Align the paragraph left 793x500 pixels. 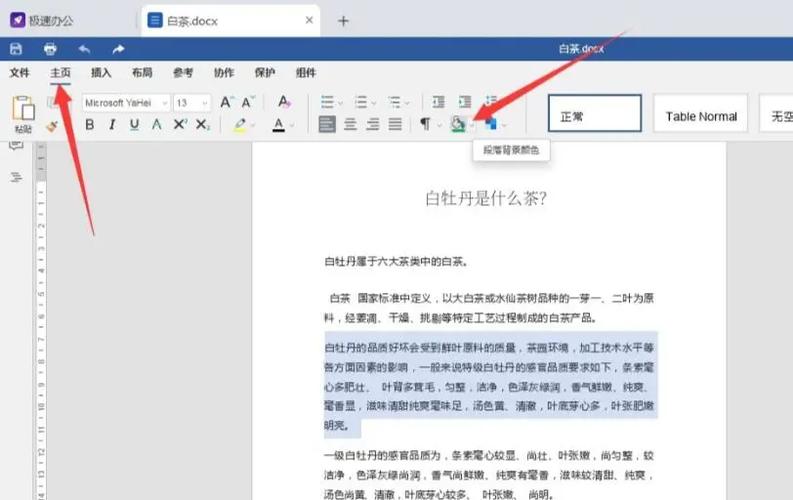coord(327,124)
